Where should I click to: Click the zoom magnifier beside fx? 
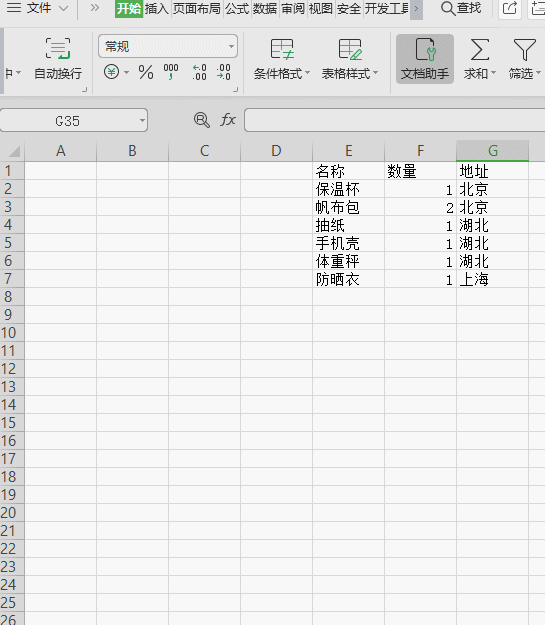(202, 120)
